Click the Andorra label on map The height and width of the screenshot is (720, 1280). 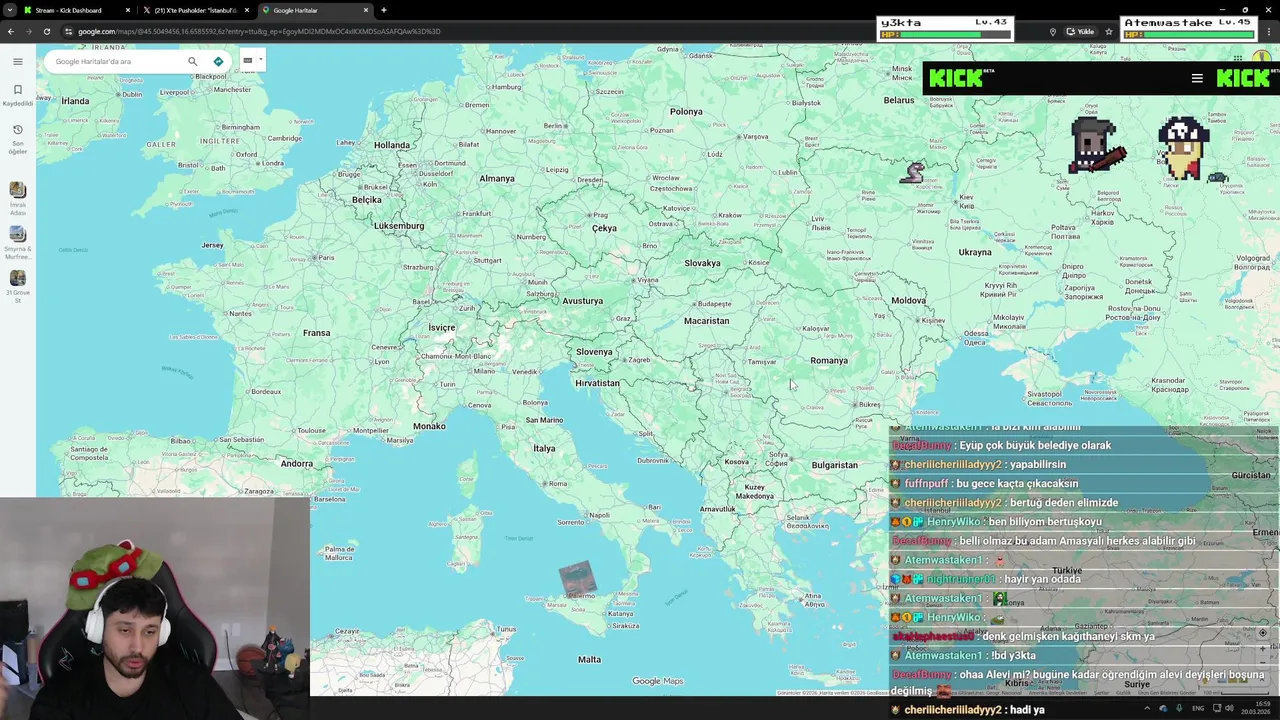pos(297,463)
